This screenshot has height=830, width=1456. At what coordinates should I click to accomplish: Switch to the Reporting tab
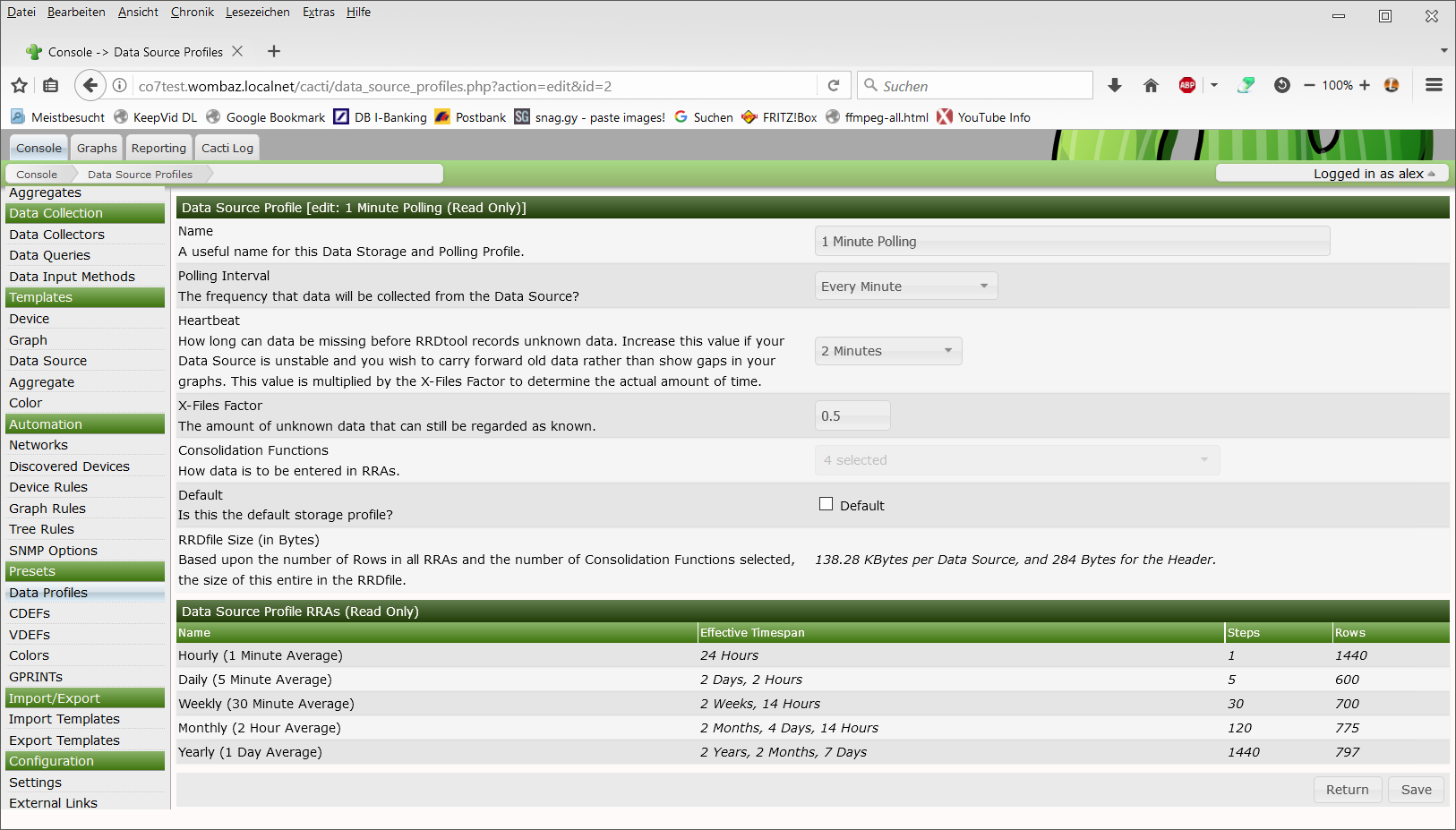[158, 148]
